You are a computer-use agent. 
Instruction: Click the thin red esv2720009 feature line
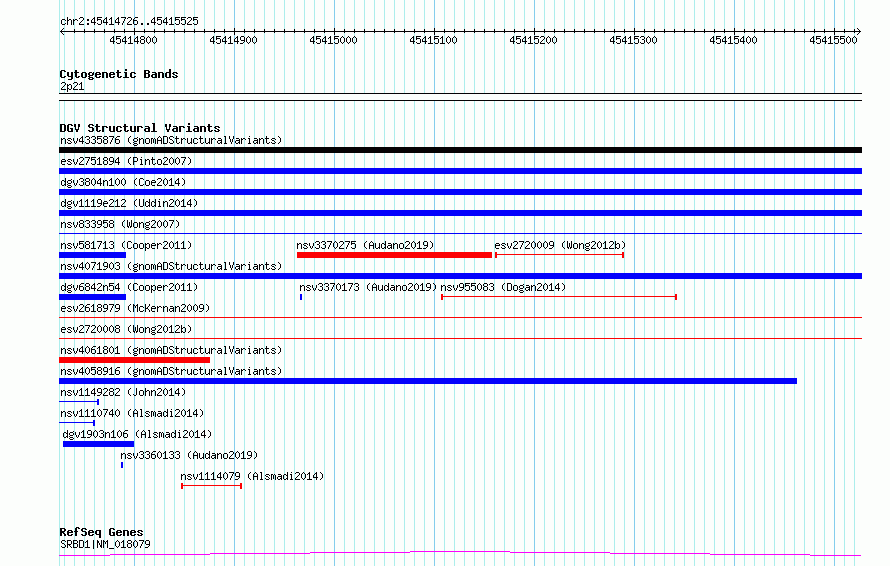(x=560, y=255)
